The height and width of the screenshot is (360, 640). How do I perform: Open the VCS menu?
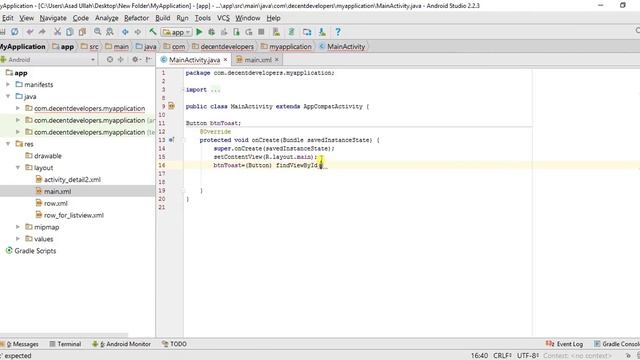223,18
